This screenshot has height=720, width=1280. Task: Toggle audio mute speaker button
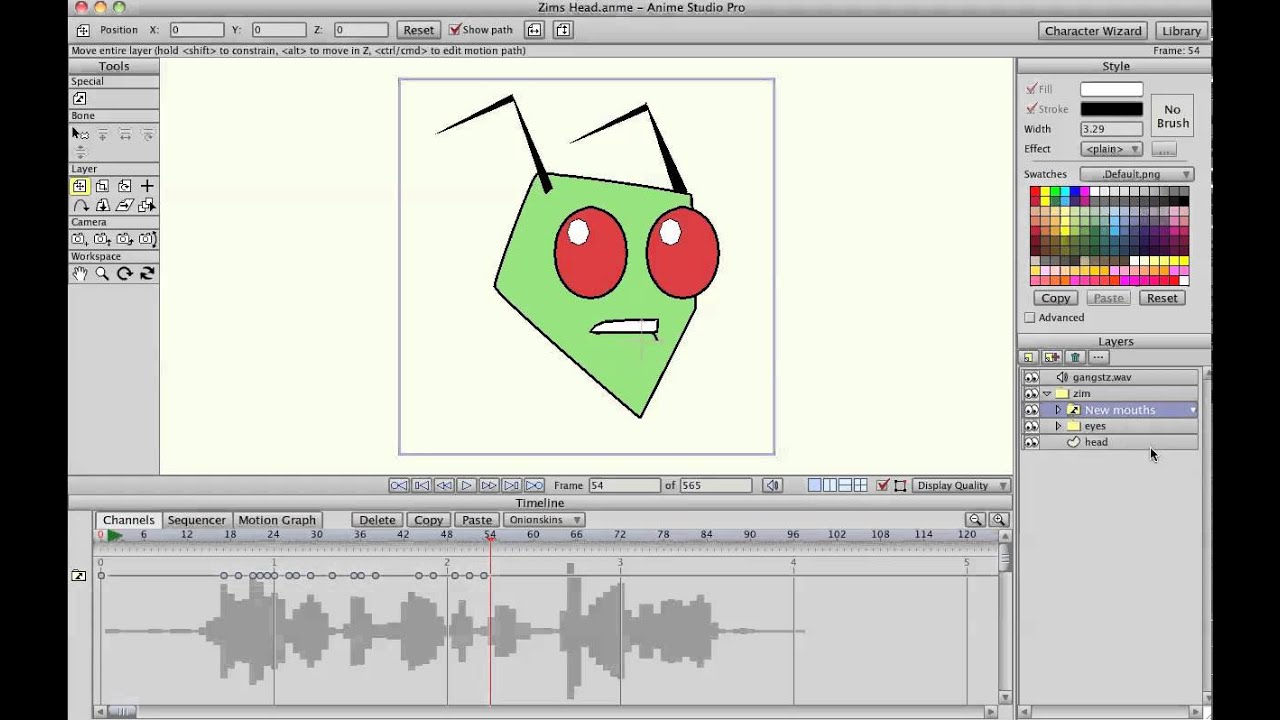[772, 485]
